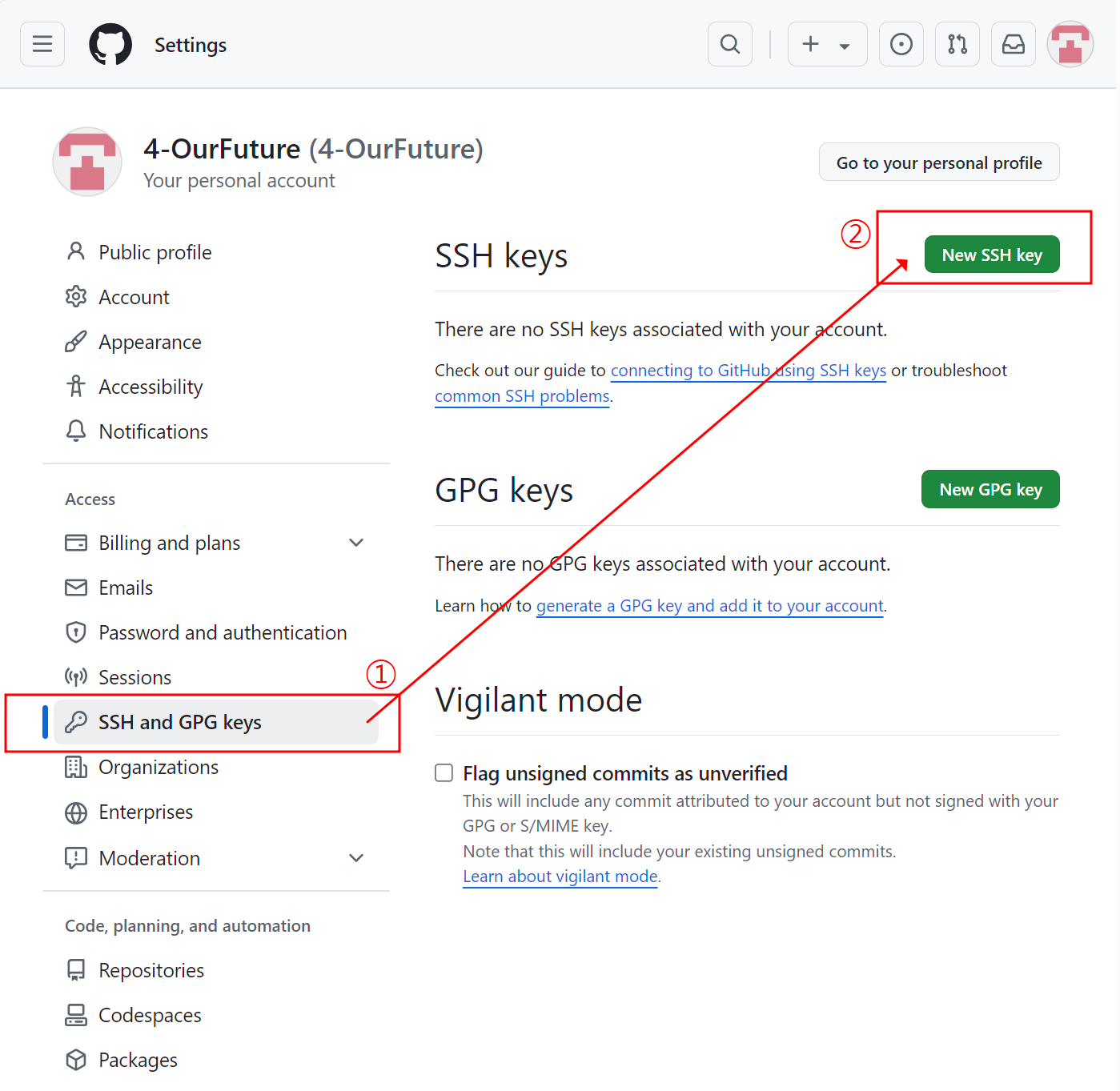
Task: Click the Settings header title
Action: click(x=191, y=45)
